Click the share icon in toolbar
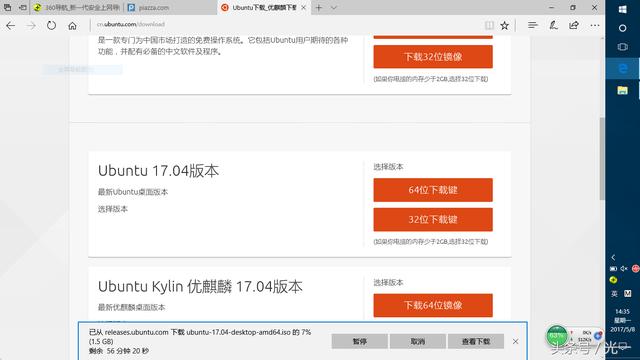This screenshot has width=640, height=360. 574,25
